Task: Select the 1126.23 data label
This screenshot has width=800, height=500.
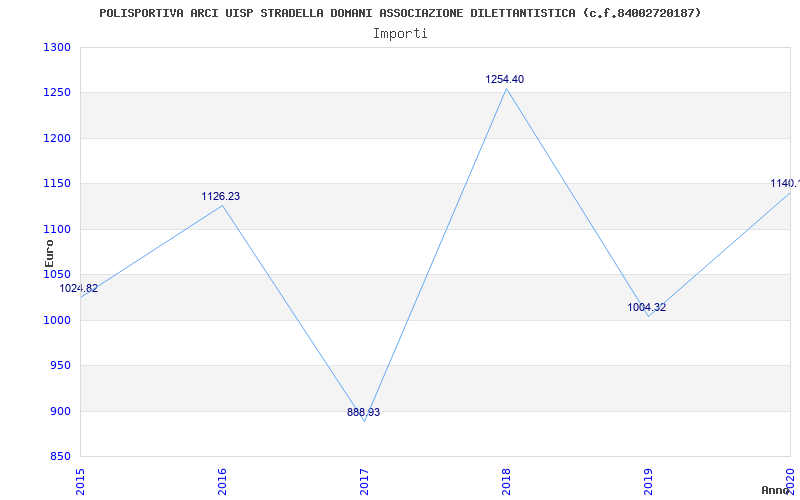Action: click(x=220, y=196)
